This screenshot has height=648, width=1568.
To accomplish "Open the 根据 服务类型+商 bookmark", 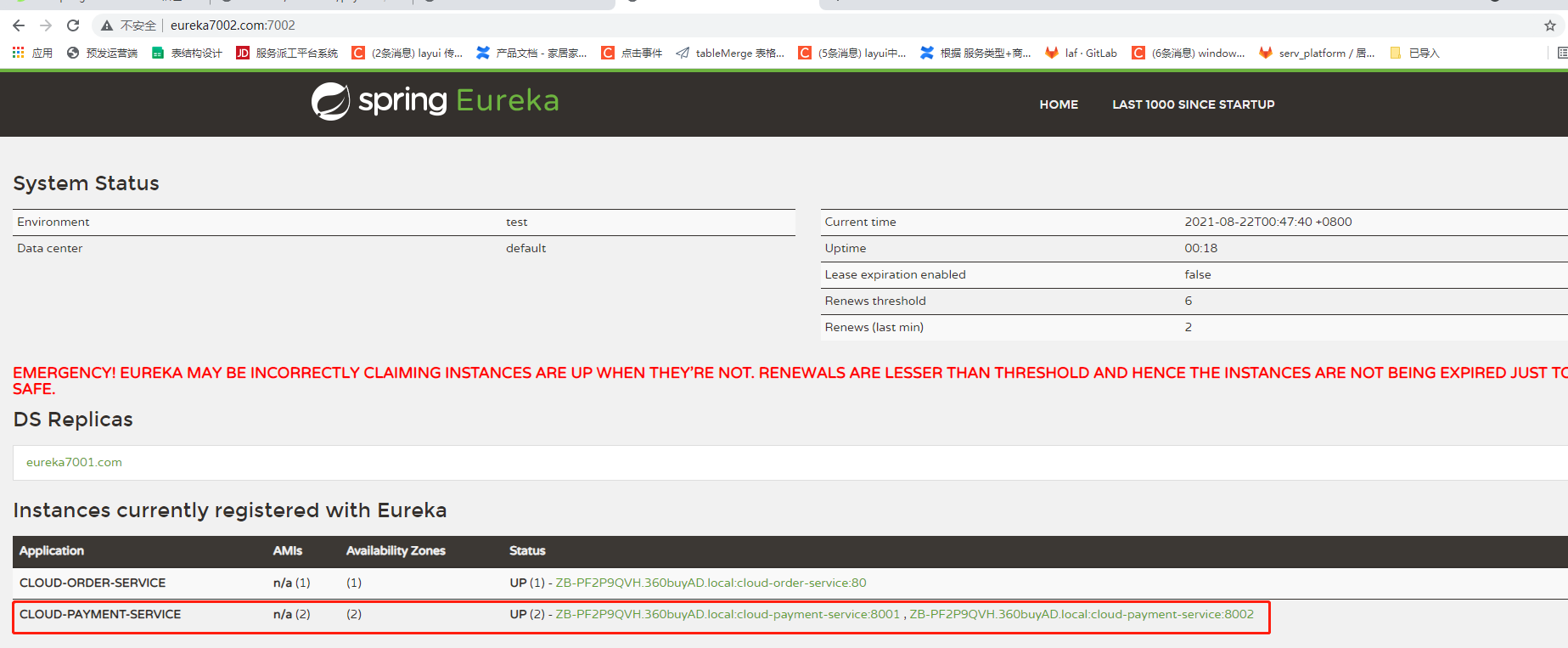I will [x=975, y=53].
